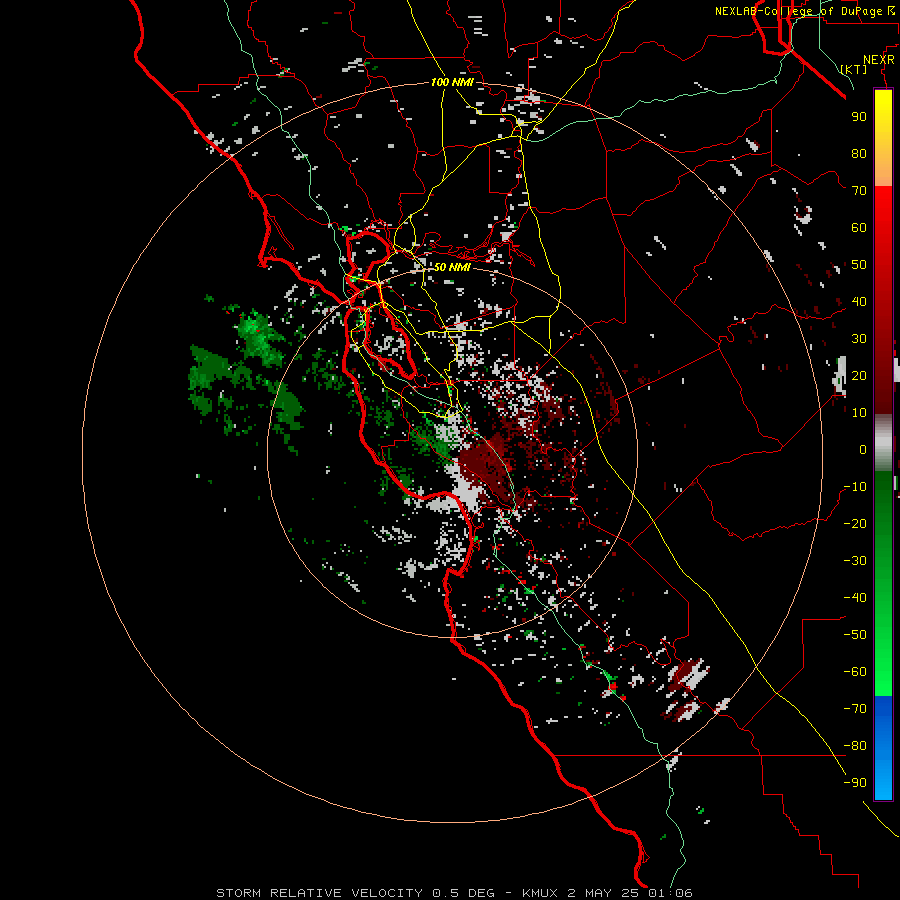Click the positive 70 scale label
The height and width of the screenshot is (900, 900).
pos(859,191)
